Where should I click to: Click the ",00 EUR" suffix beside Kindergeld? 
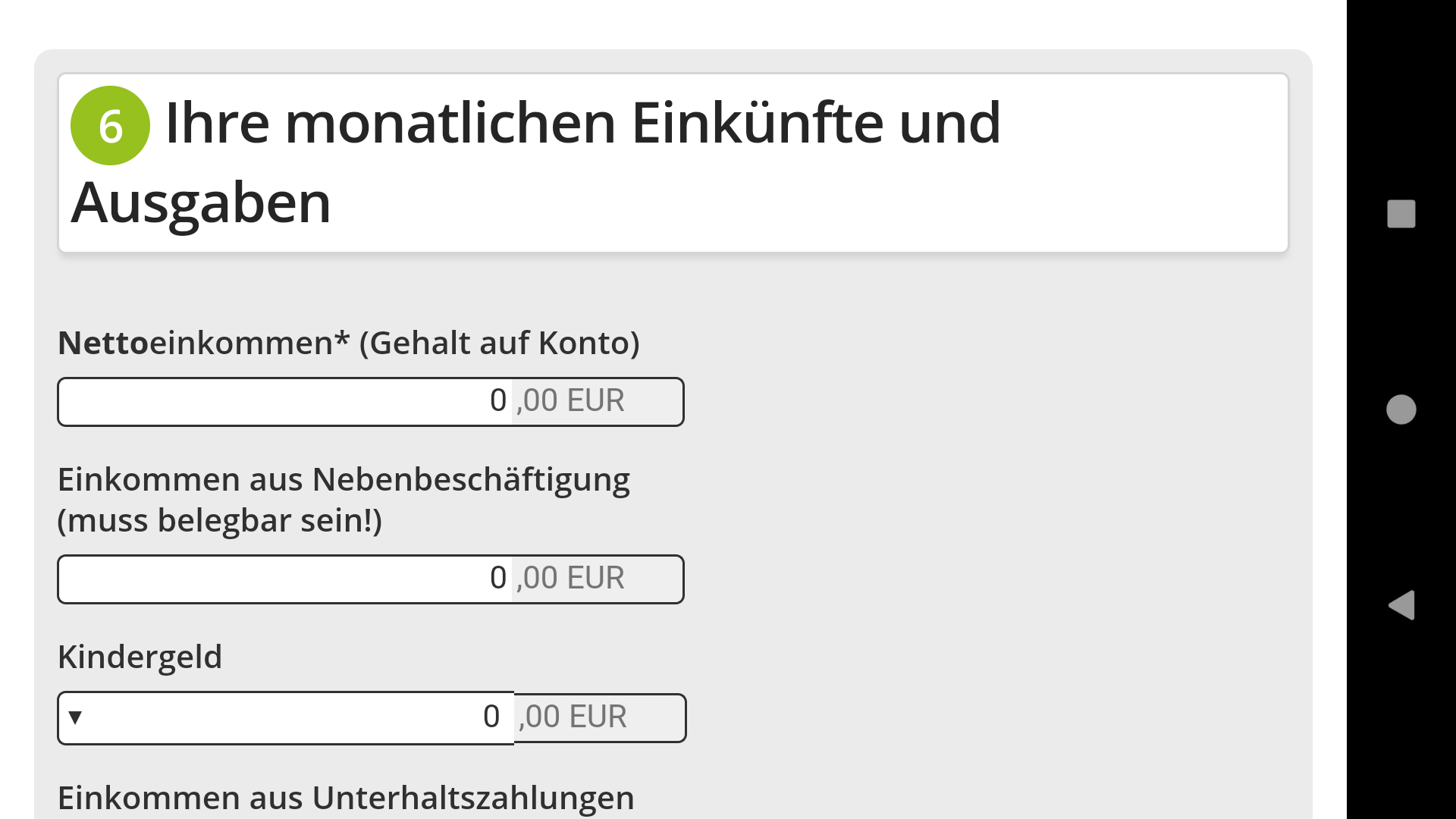click(573, 717)
